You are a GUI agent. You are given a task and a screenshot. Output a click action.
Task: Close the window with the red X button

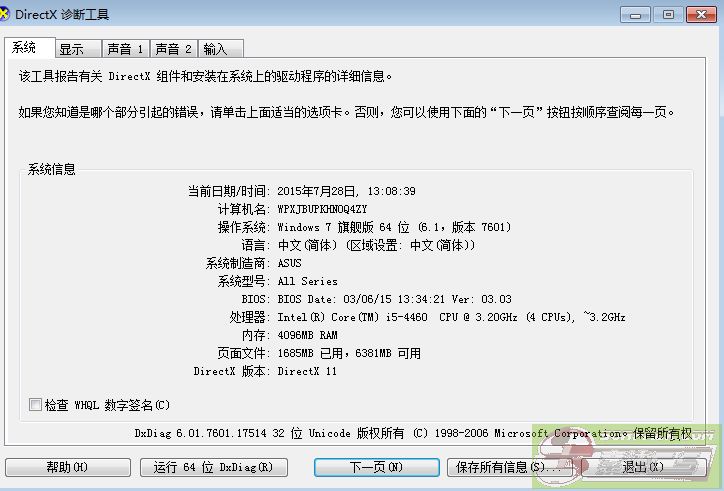701,14
